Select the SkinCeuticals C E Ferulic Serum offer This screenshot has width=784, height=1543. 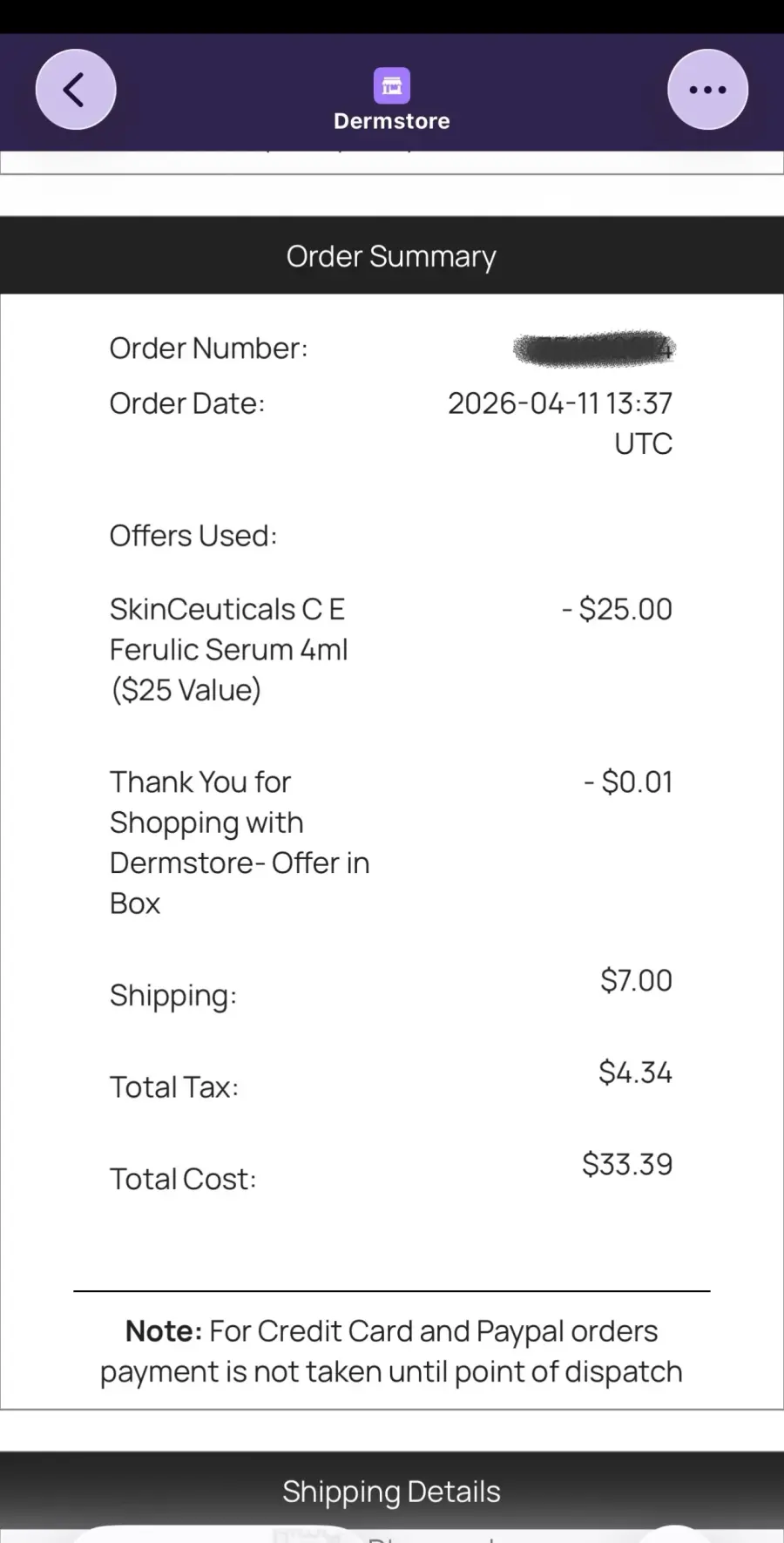228,649
